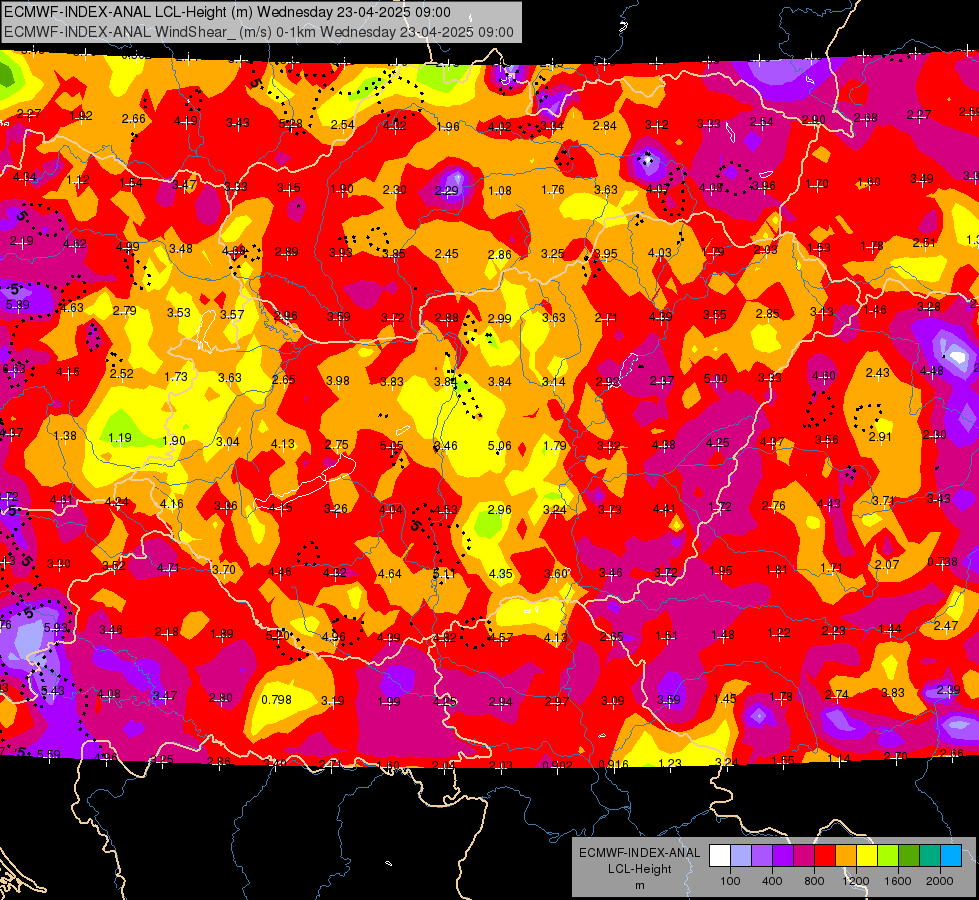Click the wind shear value 1.19
Screen dimensions: 979x900
120,438
